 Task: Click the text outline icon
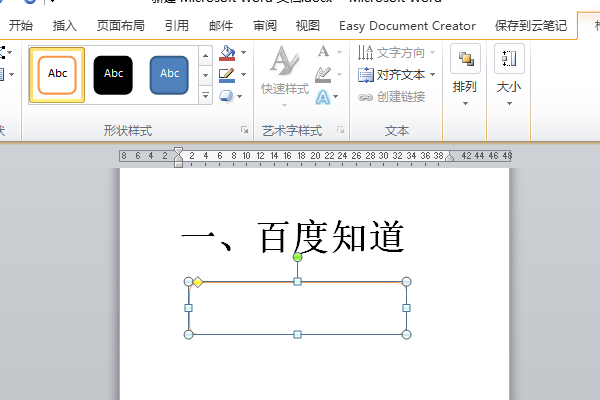coord(323,74)
